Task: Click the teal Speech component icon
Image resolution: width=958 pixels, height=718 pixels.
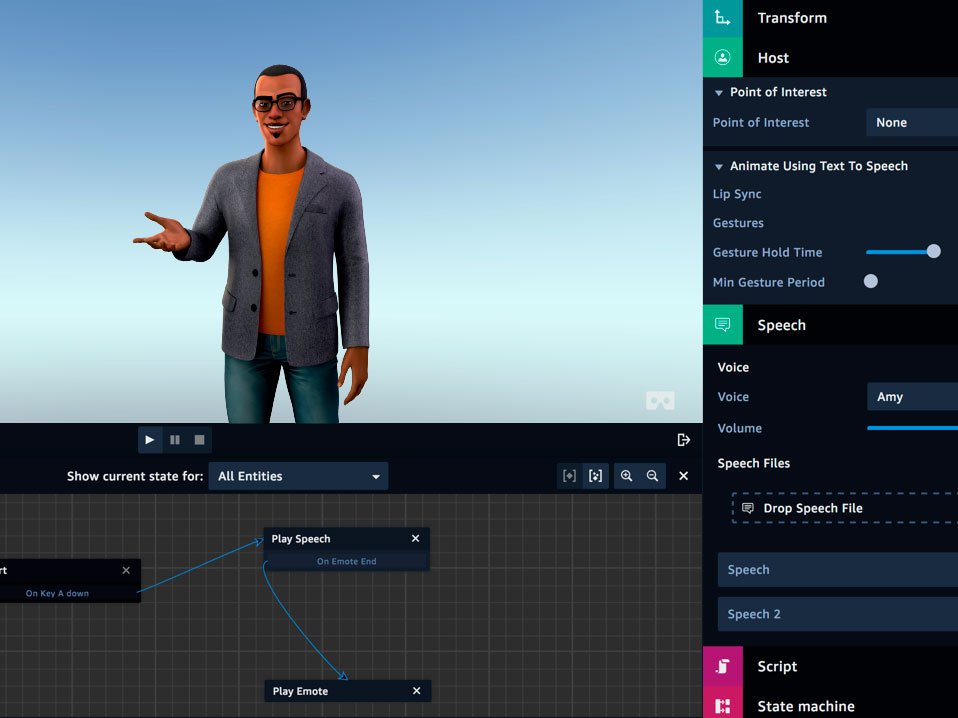Action: [x=722, y=325]
